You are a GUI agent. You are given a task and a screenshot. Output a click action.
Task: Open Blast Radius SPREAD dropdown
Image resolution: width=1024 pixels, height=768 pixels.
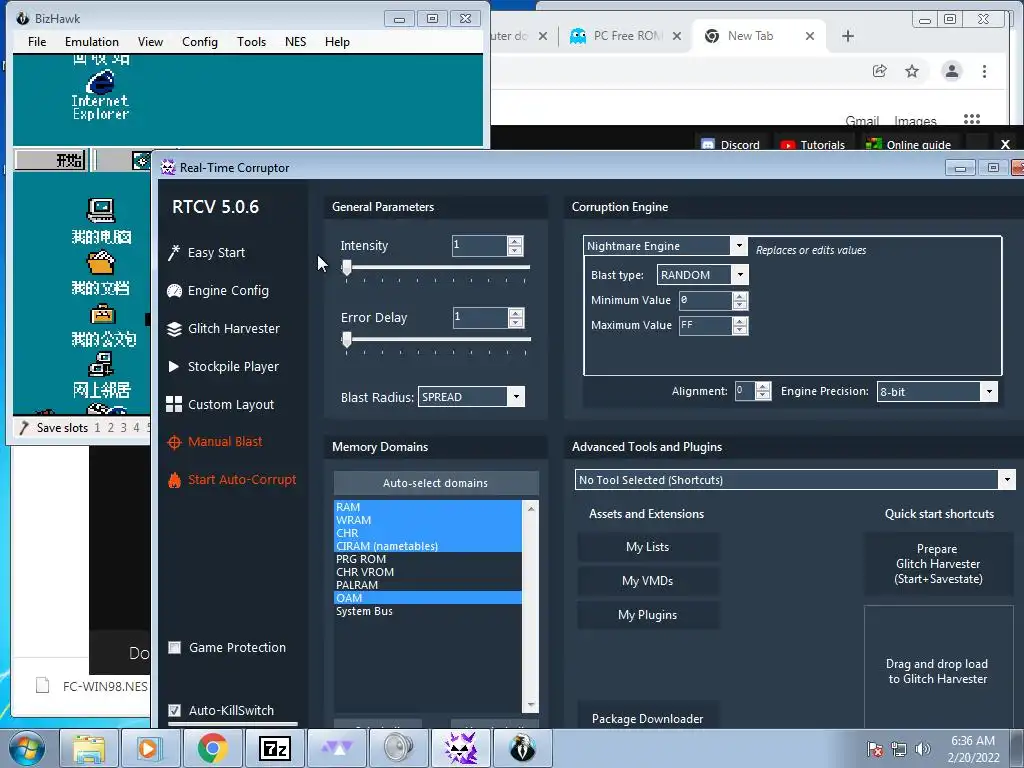coord(516,396)
